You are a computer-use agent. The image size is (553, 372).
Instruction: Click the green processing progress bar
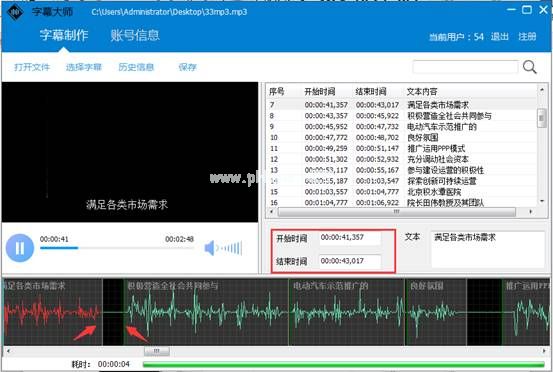344,364
